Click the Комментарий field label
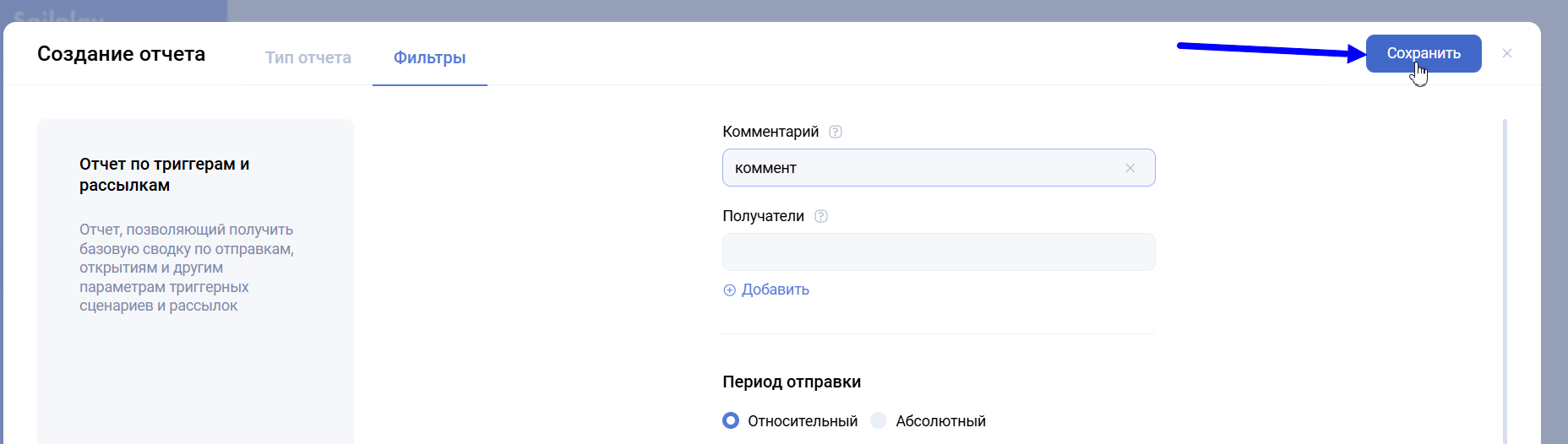Image resolution: width=1568 pixels, height=444 pixels. tap(770, 132)
